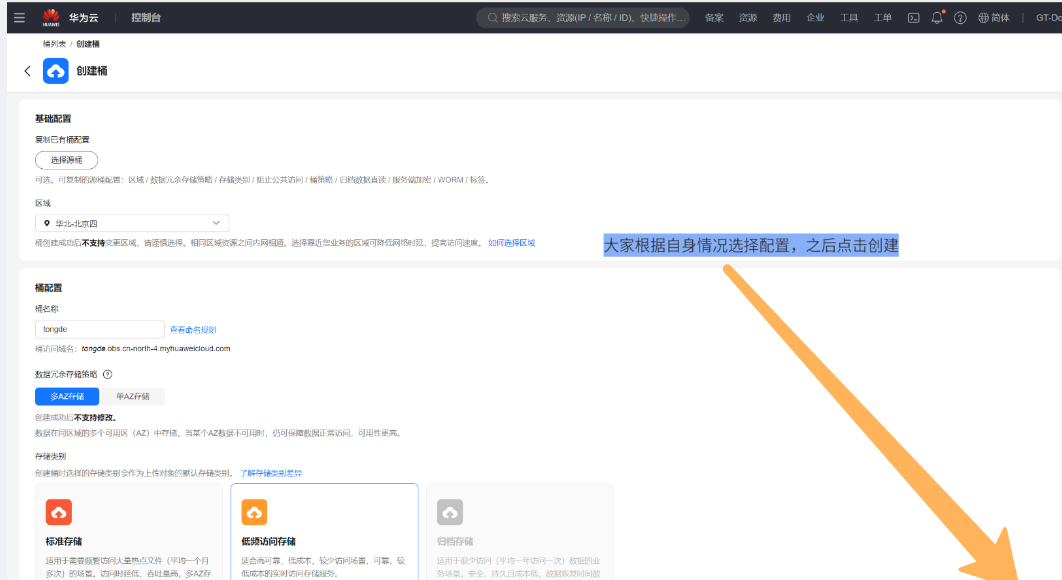Open the 查看命名规则 link

pyautogui.click(x=193, y=329)
